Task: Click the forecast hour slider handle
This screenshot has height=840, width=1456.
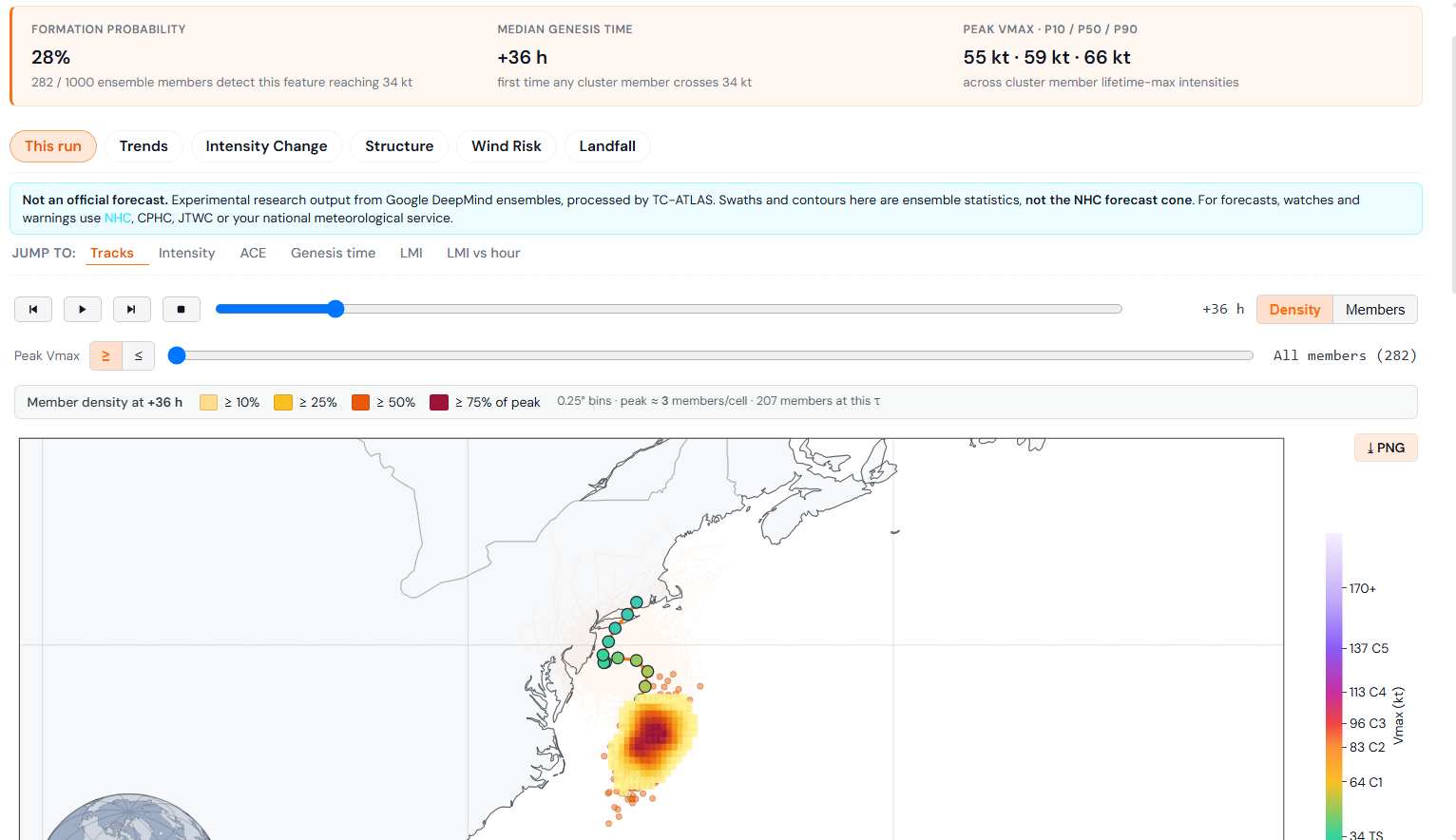Action: pos(335,309)
